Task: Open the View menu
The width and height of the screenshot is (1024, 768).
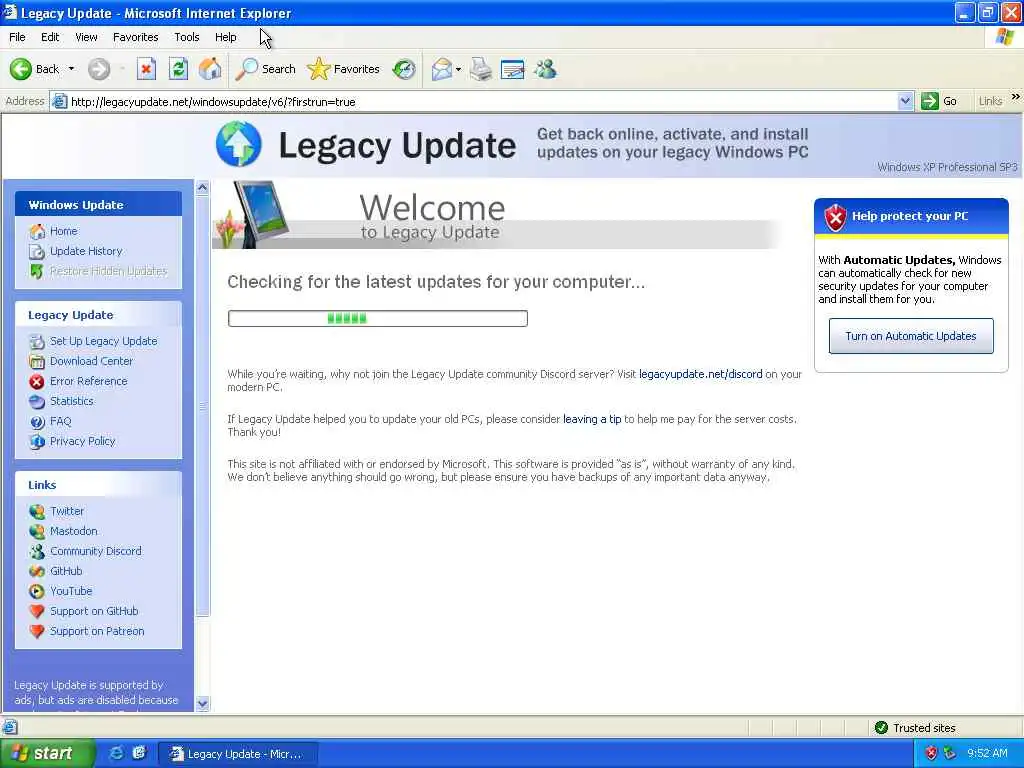Action: 86,37
